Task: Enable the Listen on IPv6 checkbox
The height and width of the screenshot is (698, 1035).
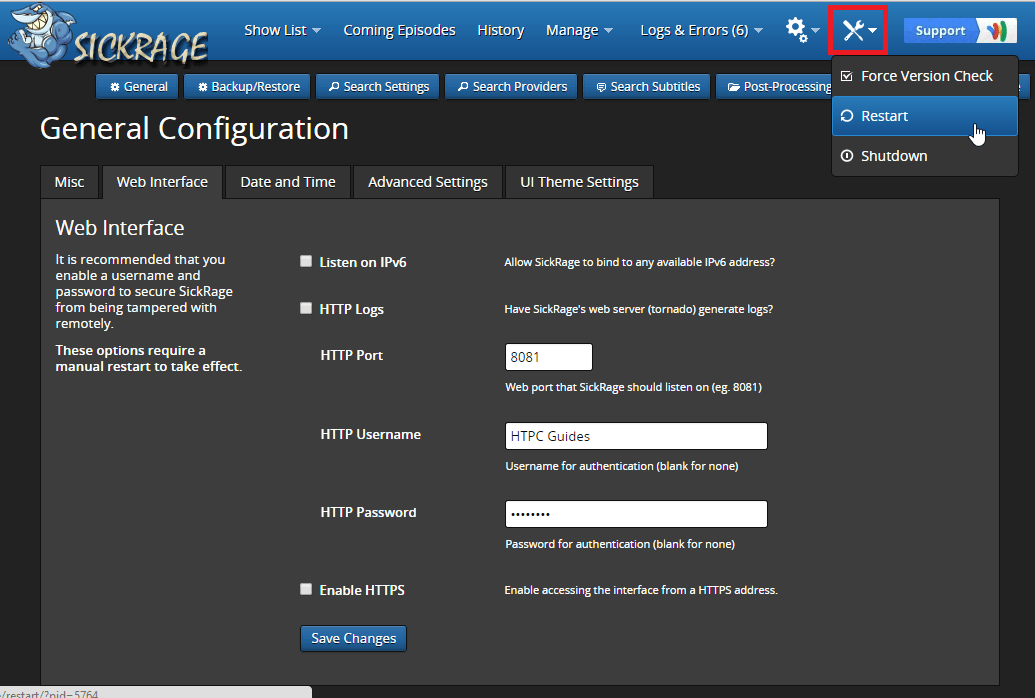Action: pyautogui.click(x=306, y=262)
